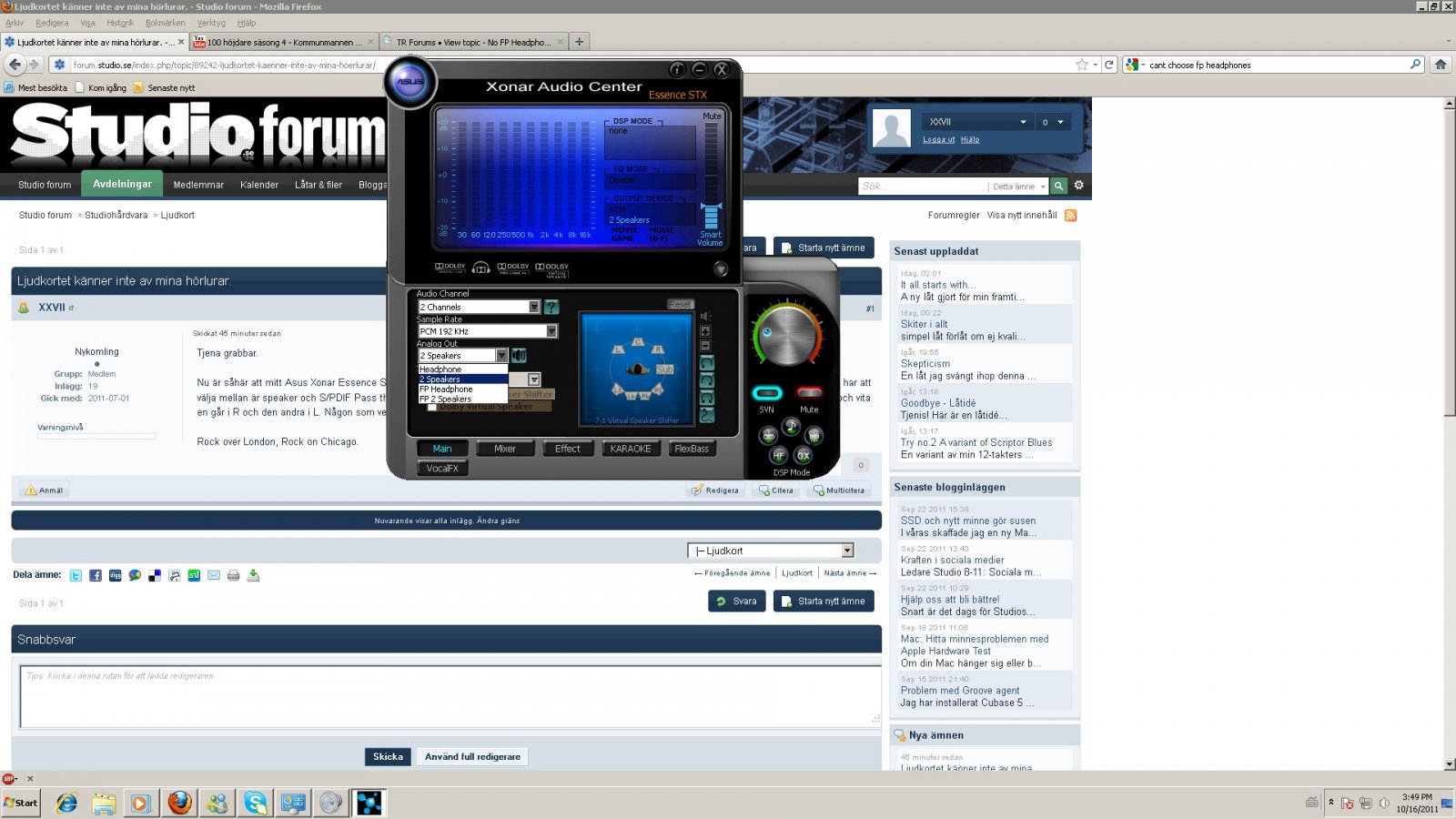
Task: Click Redigera post button
Action: point(714,490)
